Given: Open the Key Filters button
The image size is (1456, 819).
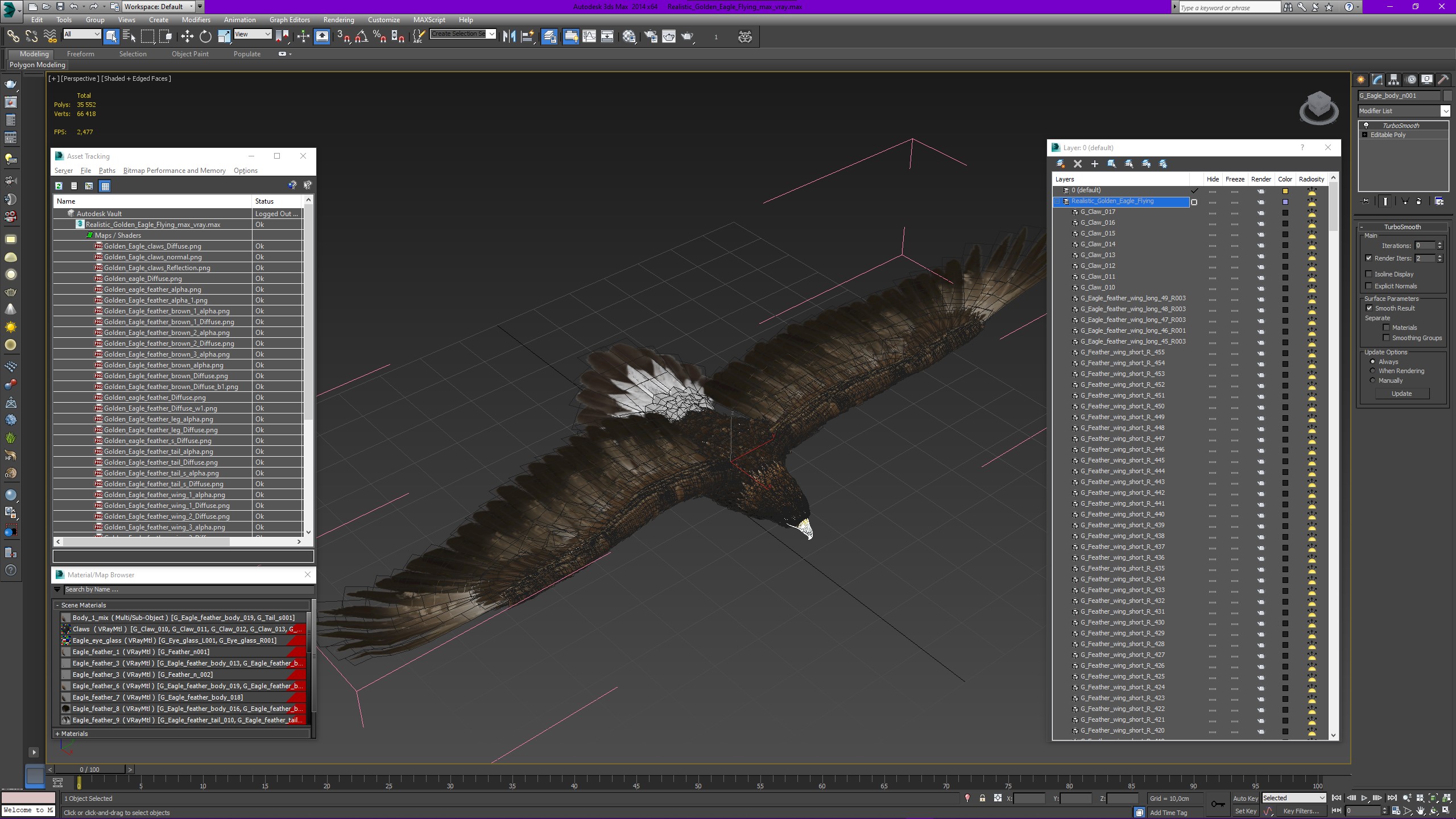Looking at the screenshot, I should click(x=1301, y=812).
